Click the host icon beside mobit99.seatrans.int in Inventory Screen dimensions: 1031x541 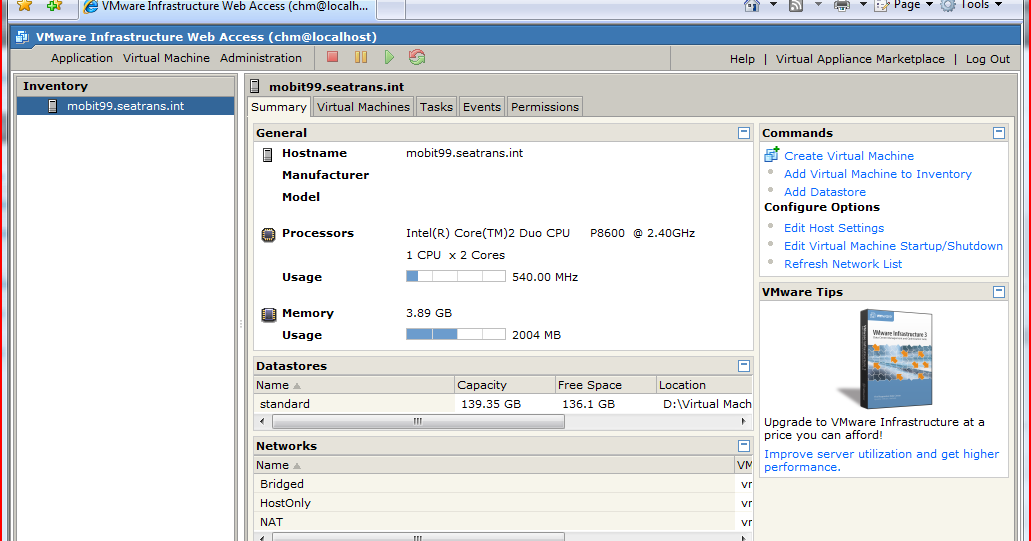(53, 106)
